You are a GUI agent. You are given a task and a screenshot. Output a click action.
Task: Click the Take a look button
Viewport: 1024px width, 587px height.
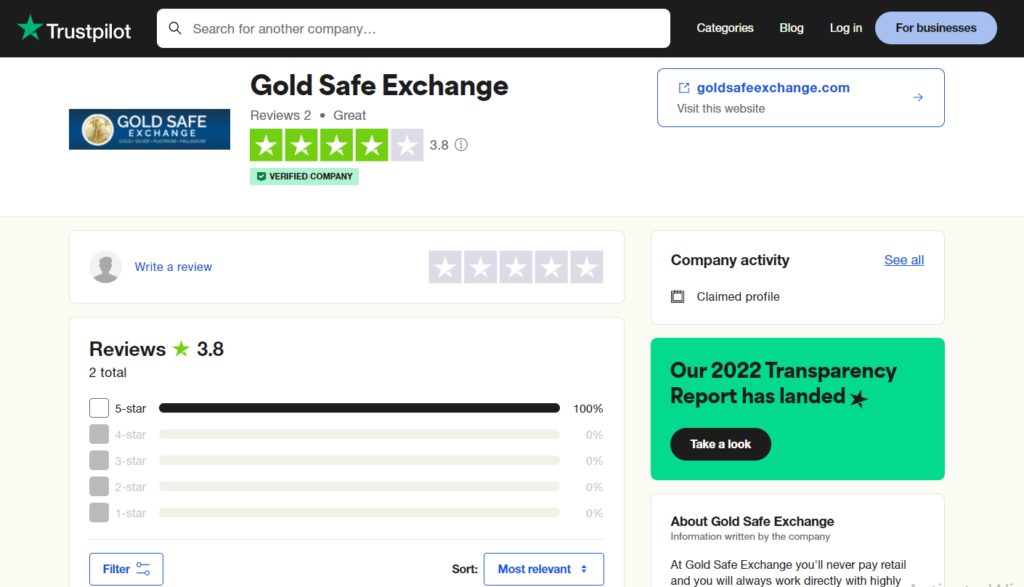coord(720,444)
